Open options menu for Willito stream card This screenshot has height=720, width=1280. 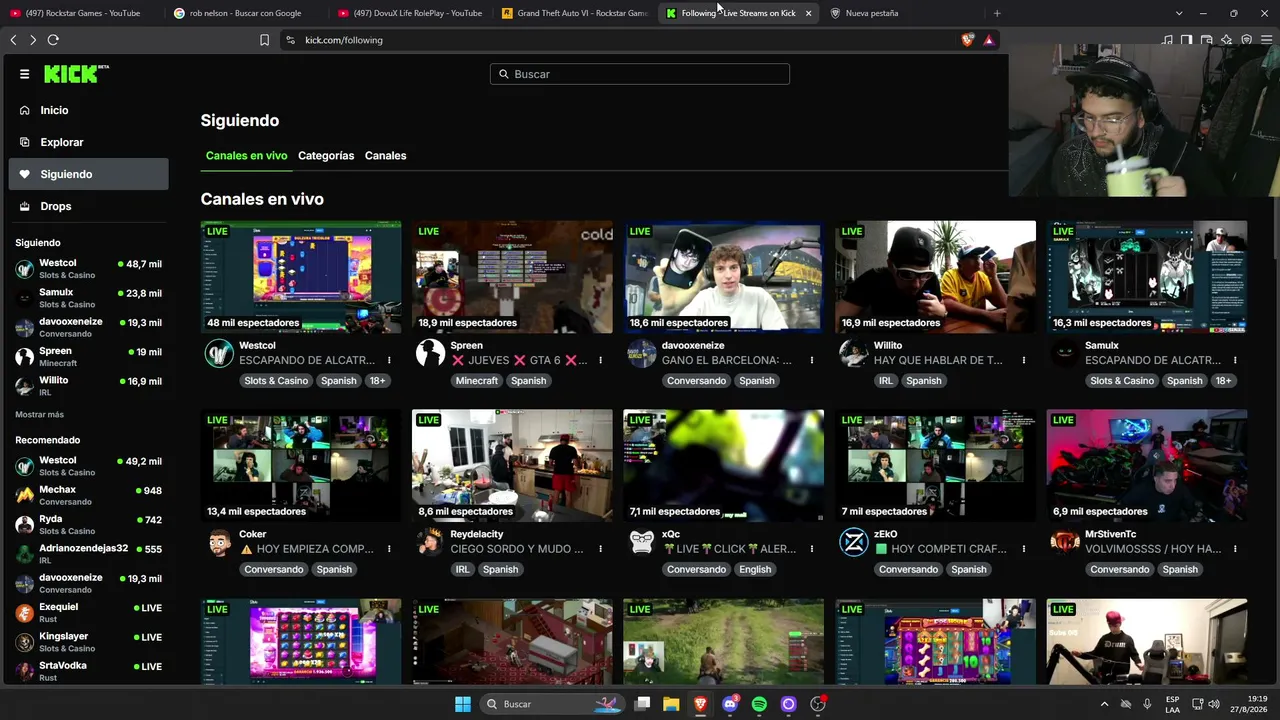tap(1023, 360)
